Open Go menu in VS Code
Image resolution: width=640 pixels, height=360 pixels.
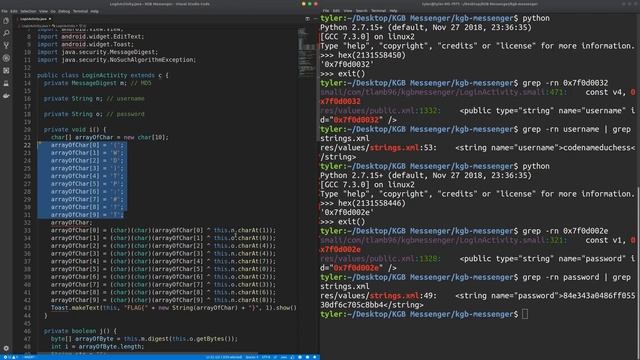click(53, 11)
